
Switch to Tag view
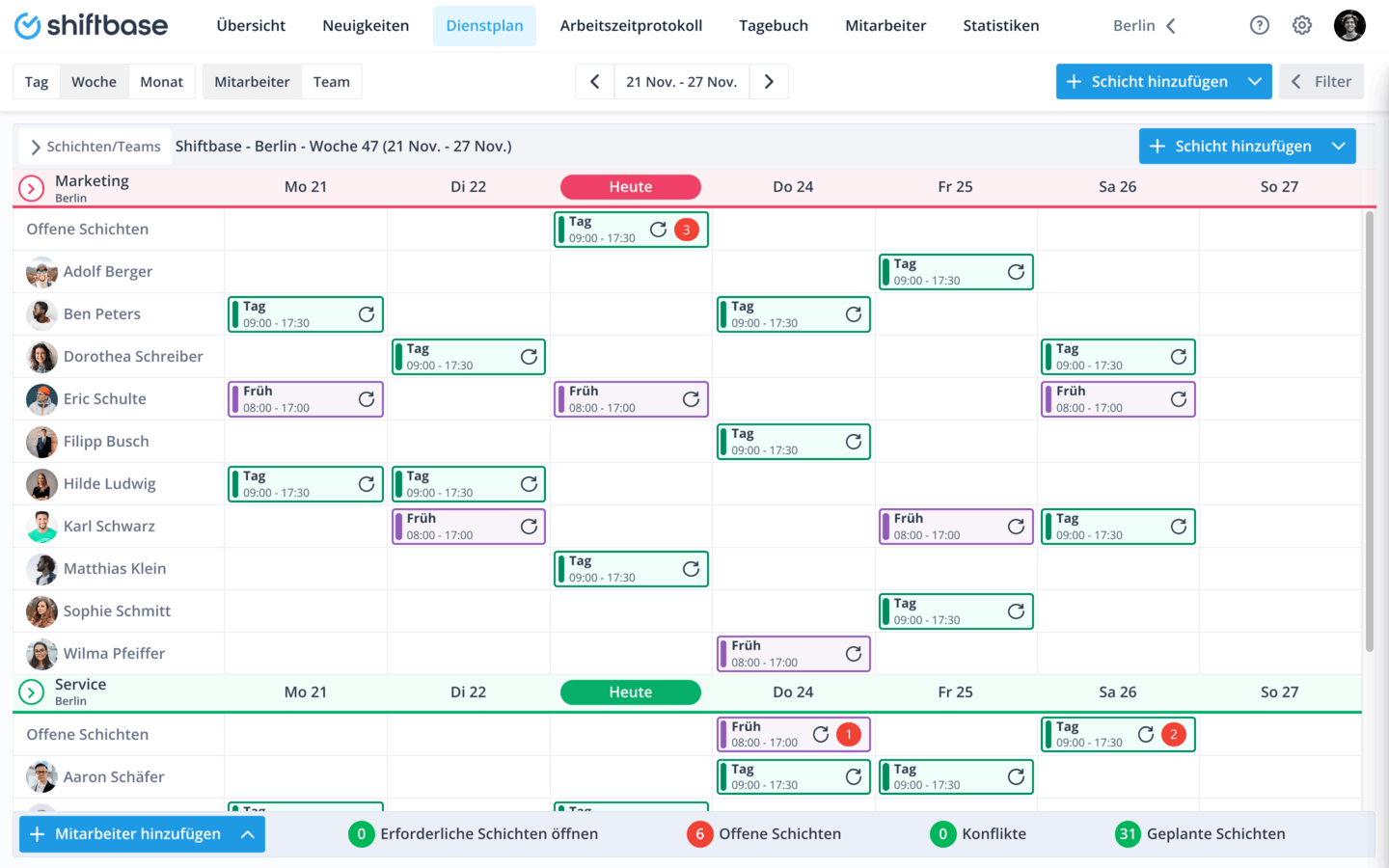(x=37, y=82)
